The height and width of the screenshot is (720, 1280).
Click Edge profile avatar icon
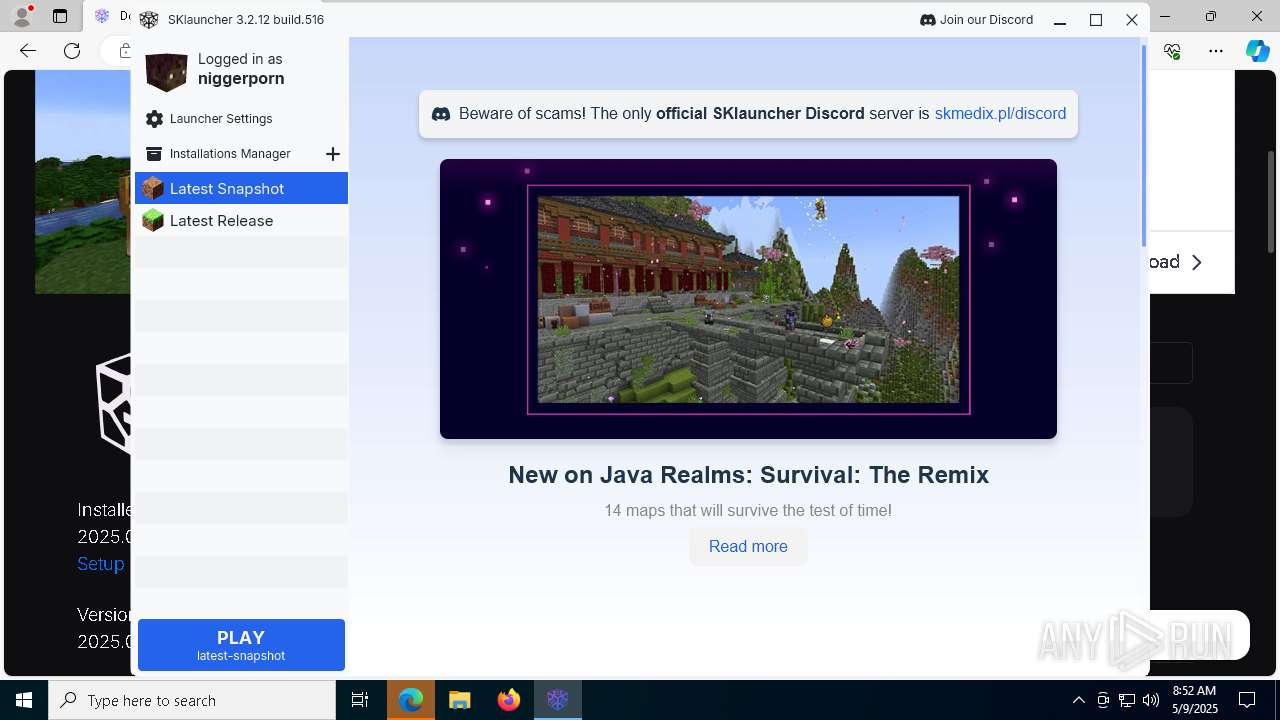click(22, 16)
